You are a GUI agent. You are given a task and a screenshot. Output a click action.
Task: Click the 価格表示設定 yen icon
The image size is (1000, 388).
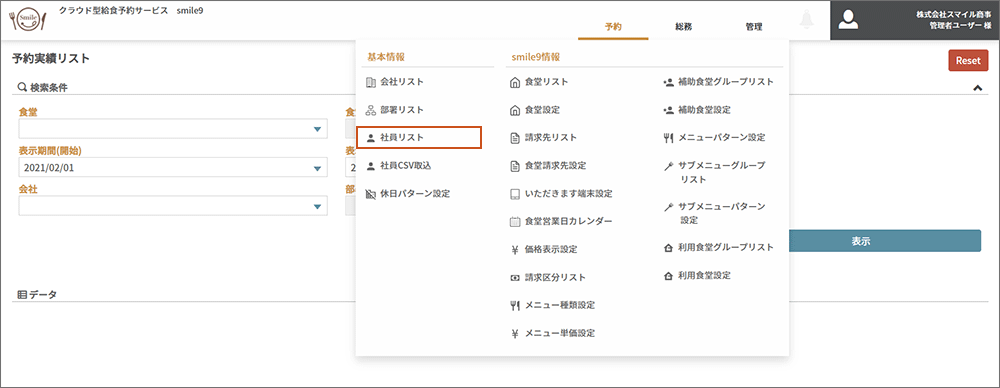pos(515,250)
